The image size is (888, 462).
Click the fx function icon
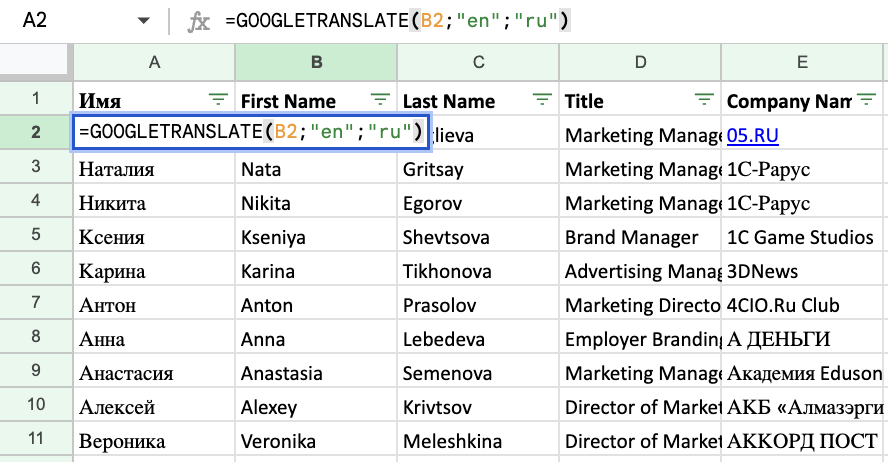tap(200, 21)
